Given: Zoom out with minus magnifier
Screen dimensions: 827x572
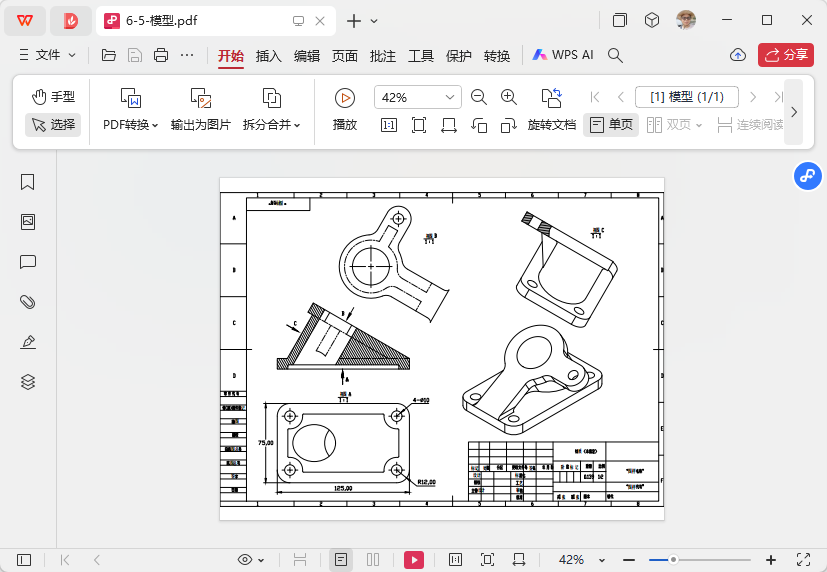Looking at the screenshot, I should pos(478,97).
